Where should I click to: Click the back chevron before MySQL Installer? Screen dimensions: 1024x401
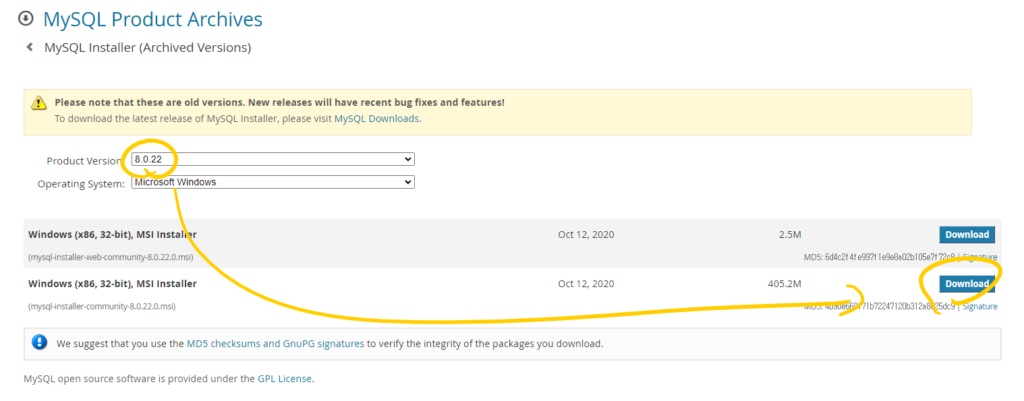tap(29, 47)
